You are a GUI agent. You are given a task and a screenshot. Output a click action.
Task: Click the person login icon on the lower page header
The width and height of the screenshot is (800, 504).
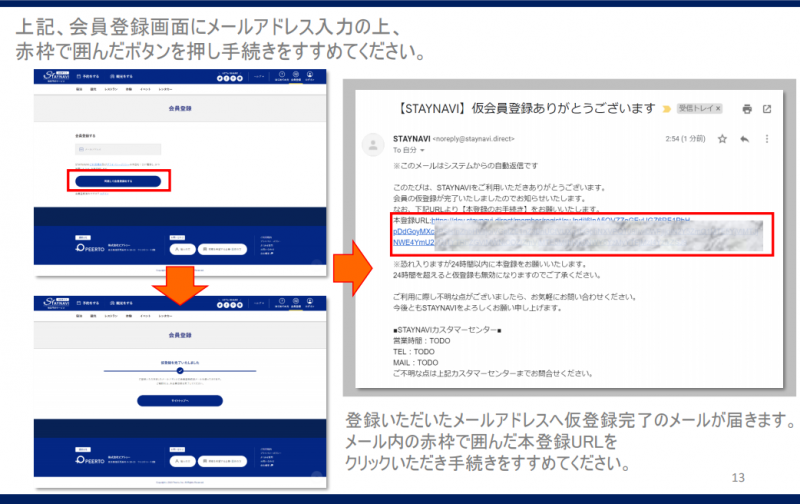tap(310, 303)
